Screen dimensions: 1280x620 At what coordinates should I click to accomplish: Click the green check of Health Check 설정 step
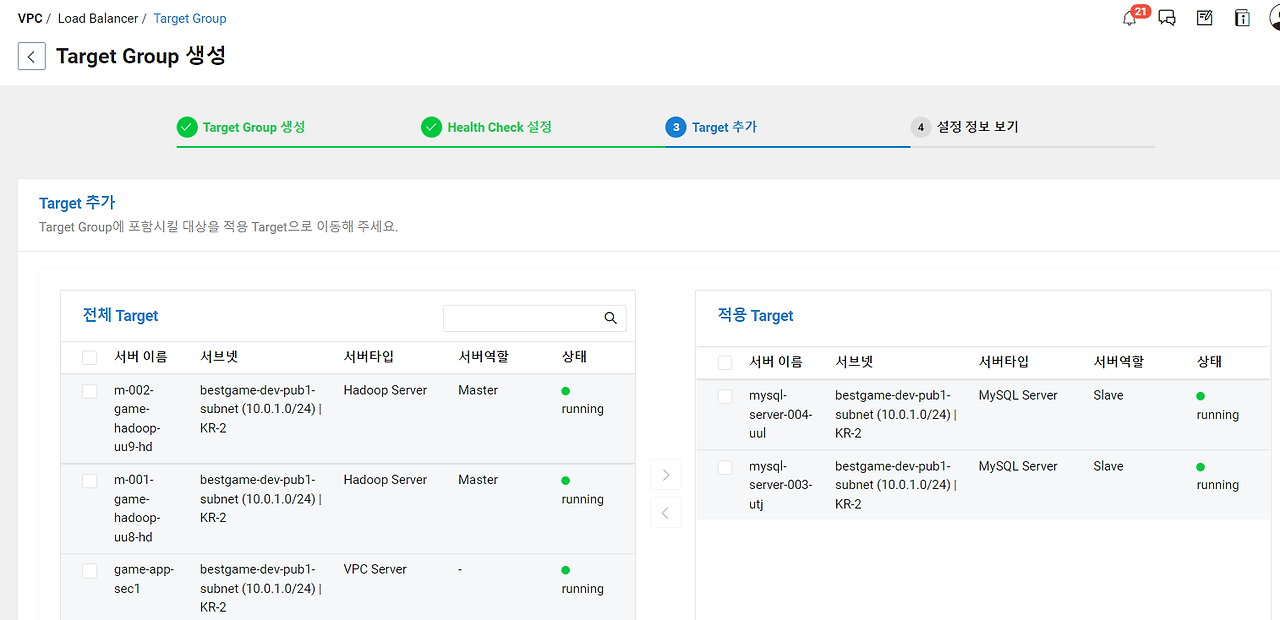pyautogui.click(x=431, y=127)
